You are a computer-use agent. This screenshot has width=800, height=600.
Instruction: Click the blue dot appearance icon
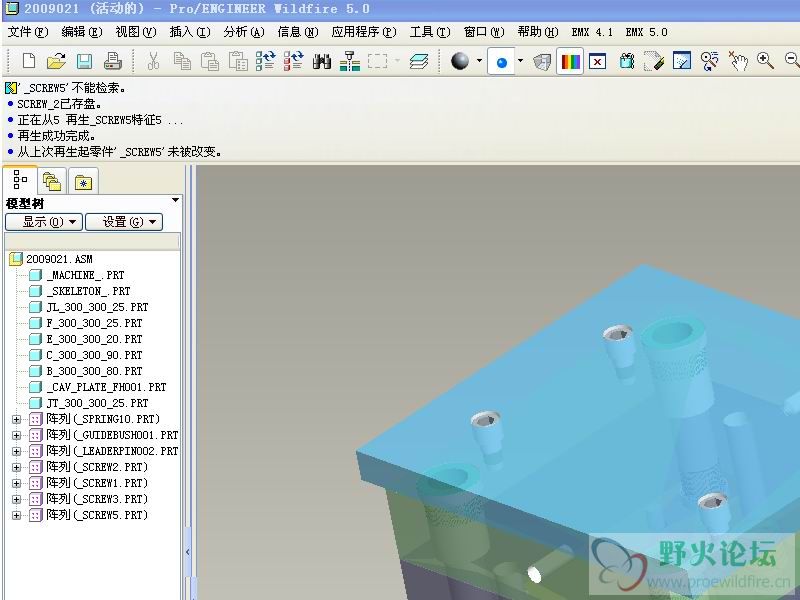pyautogui.click(x=502, y=62)
